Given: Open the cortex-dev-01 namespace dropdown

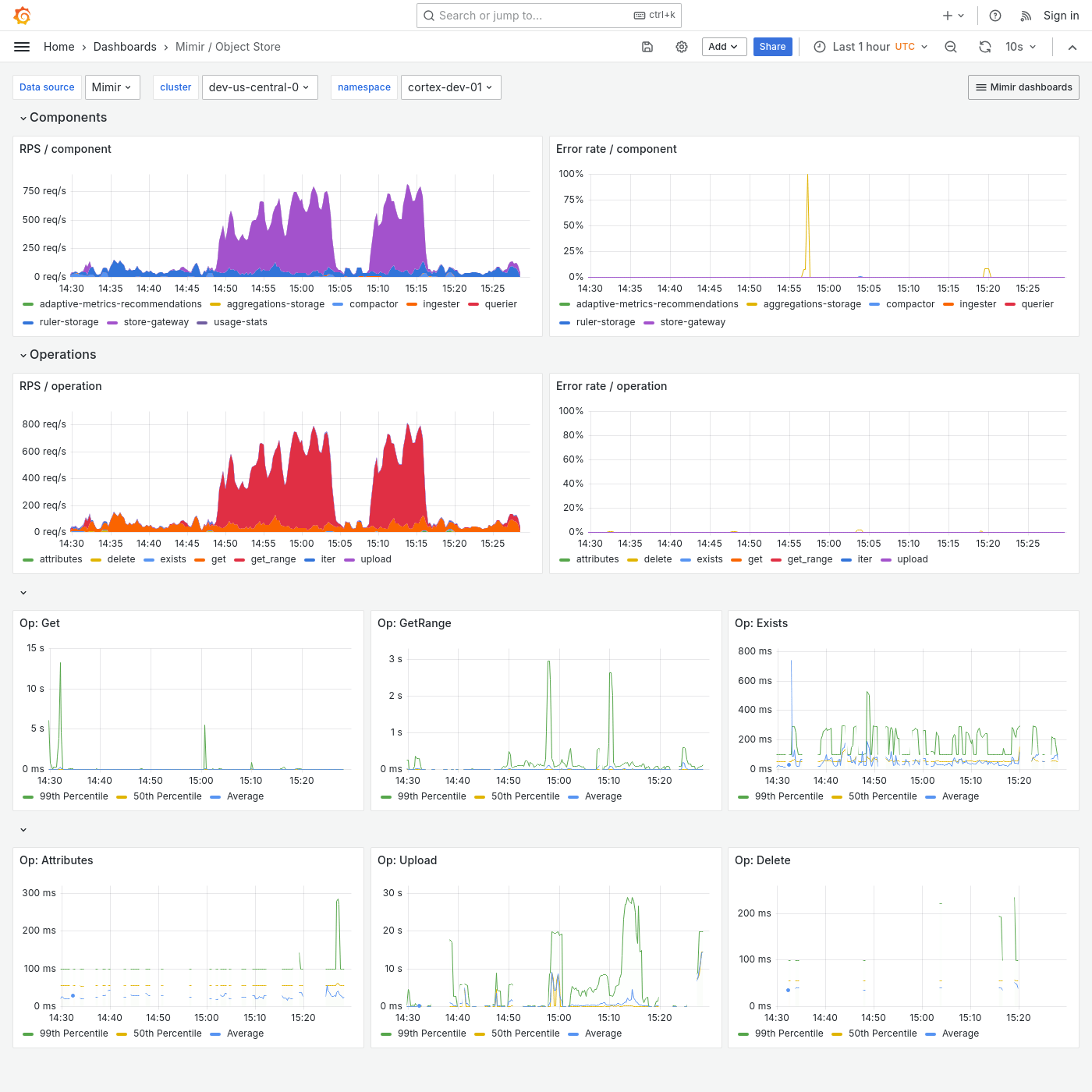Looking at the screenshot, I should coord(451,87).
